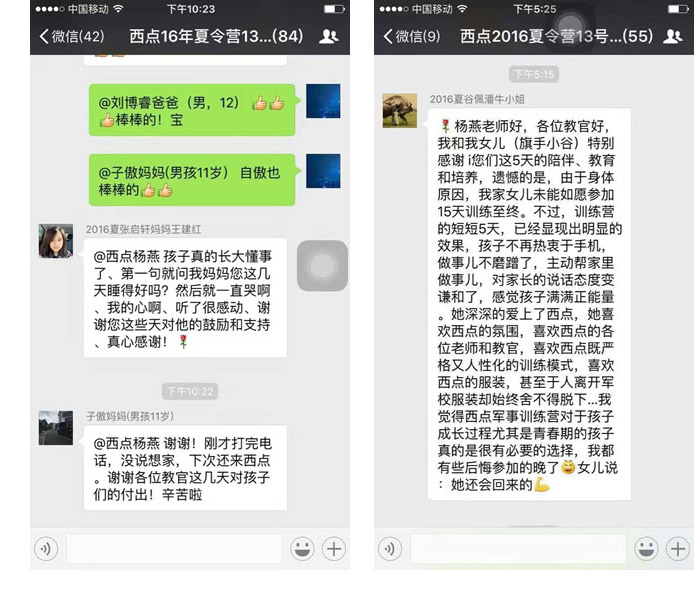The width and height of the screenshot is (700, 600).
Task: Go back to 微信(9) chat list
Action: pyautogui.click(x=412, y=36)
